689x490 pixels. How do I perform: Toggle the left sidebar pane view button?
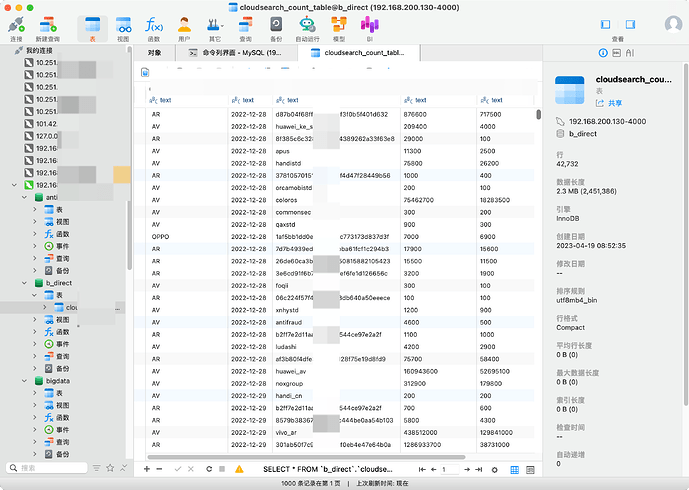pos(606,25)
